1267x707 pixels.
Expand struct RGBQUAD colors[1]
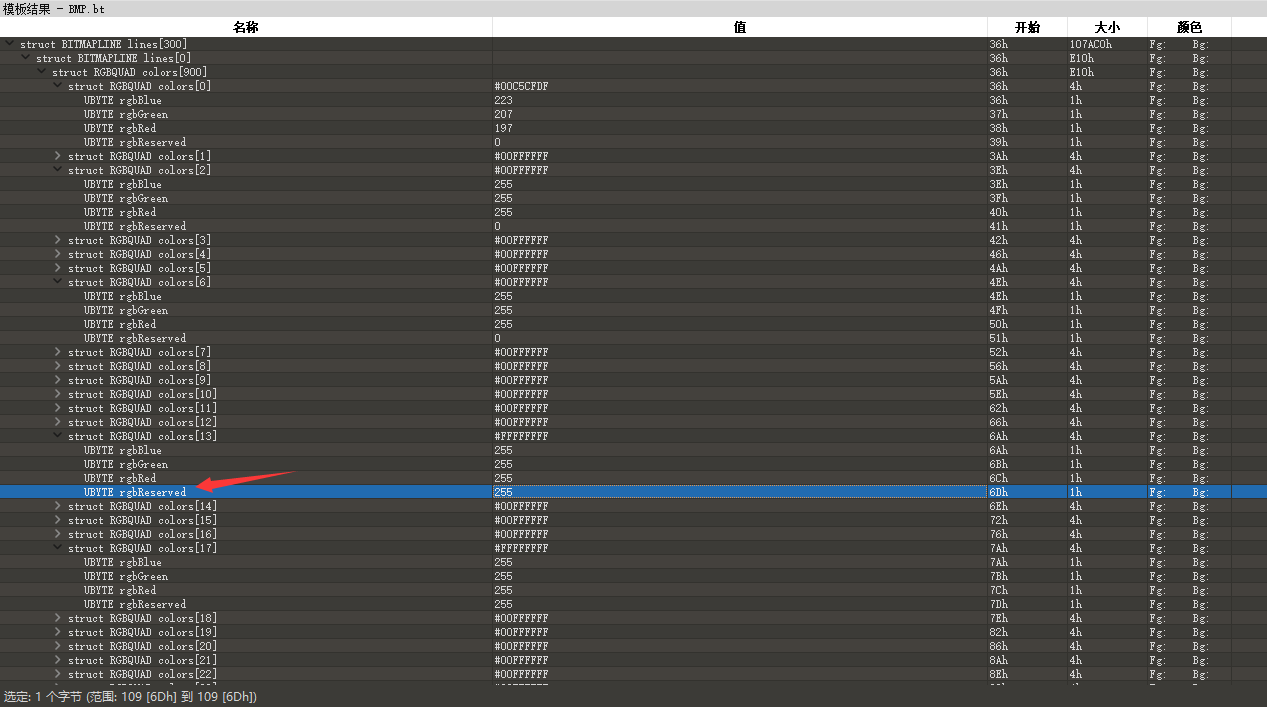[57, 155]
